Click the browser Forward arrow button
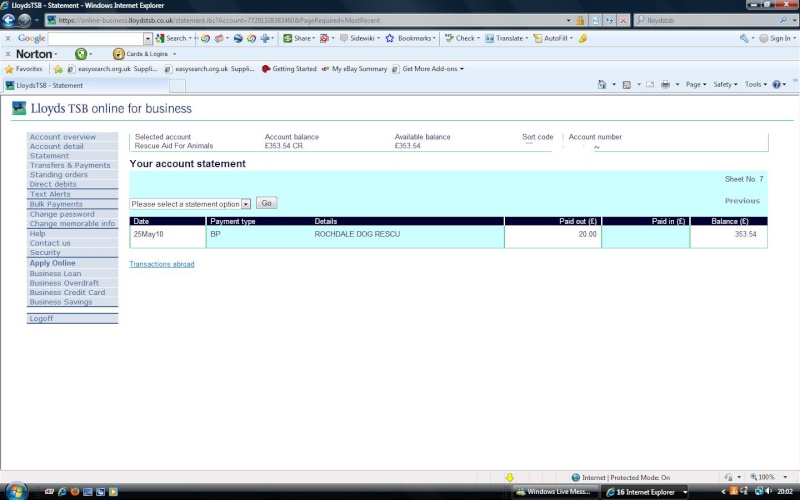 tap(24, 20)
